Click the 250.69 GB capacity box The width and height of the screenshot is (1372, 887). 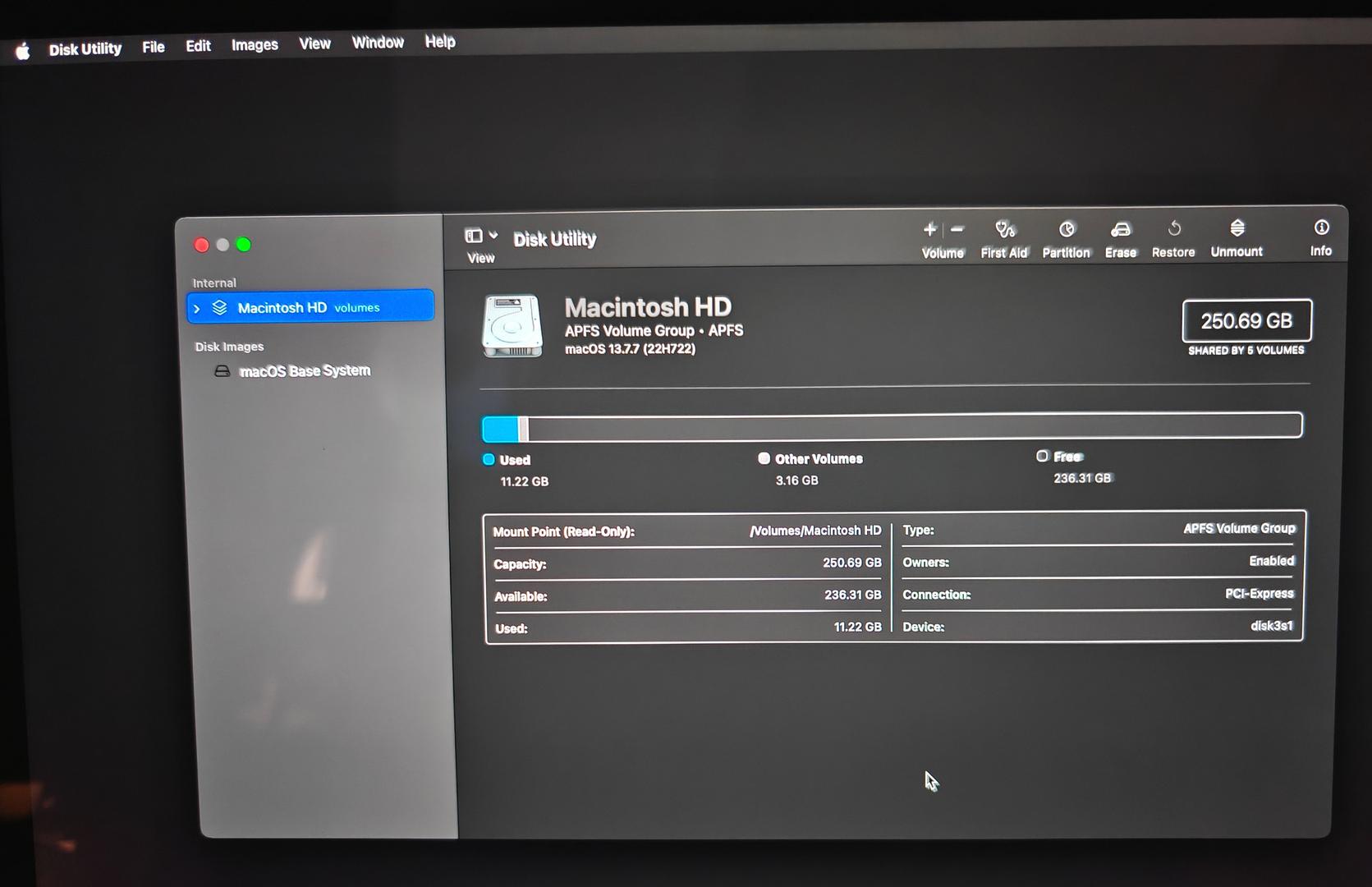coord(1246,320)
